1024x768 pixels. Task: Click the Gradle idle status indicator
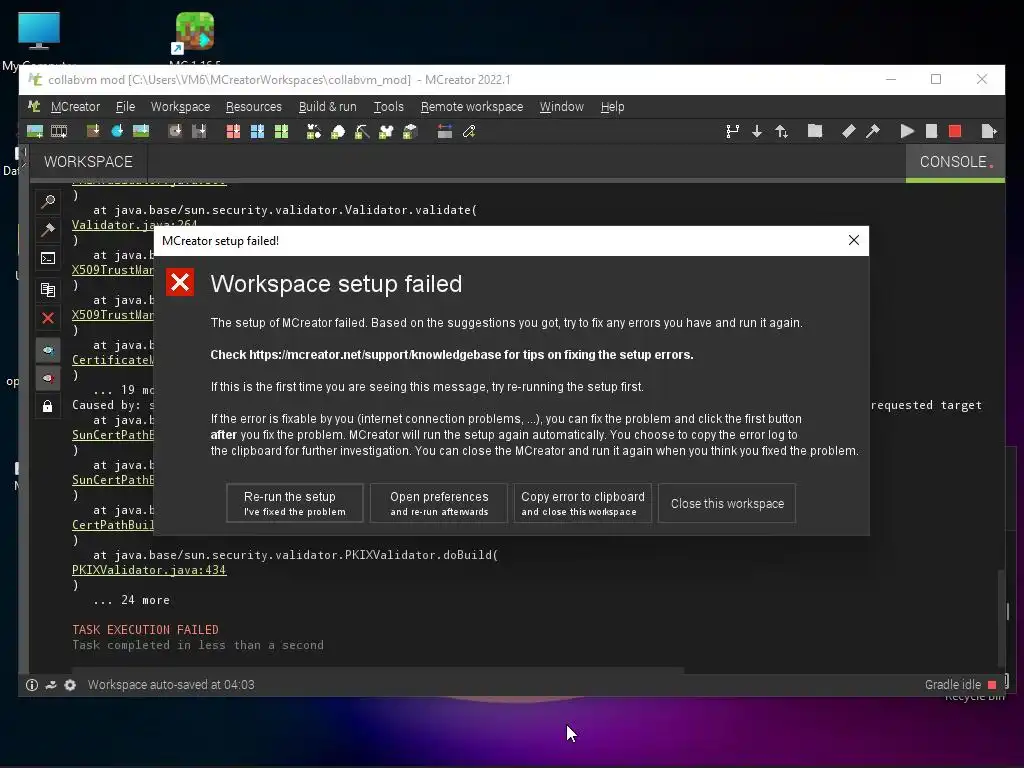point(960,684)
